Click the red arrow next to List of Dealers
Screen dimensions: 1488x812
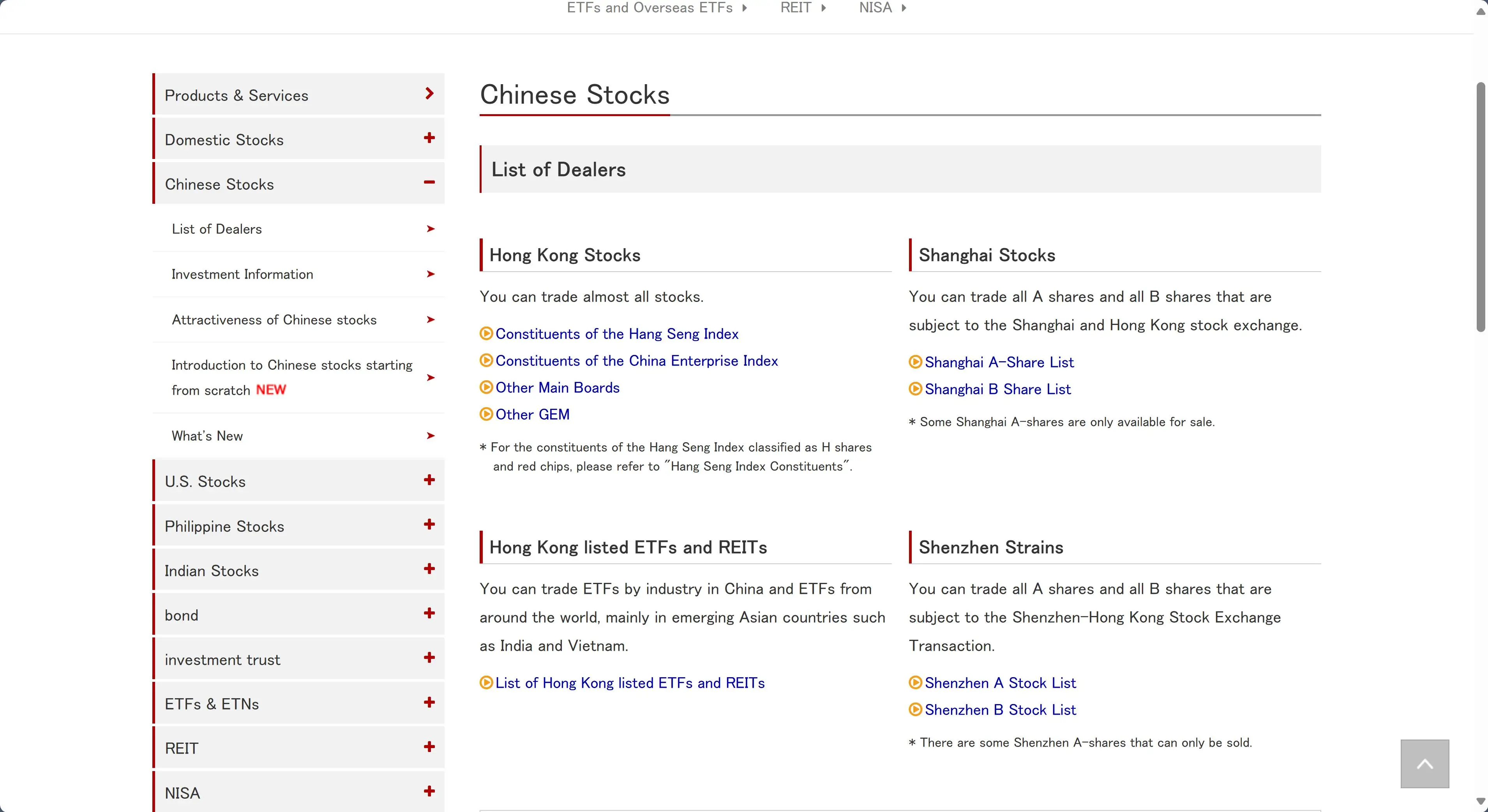click(430, 229)
